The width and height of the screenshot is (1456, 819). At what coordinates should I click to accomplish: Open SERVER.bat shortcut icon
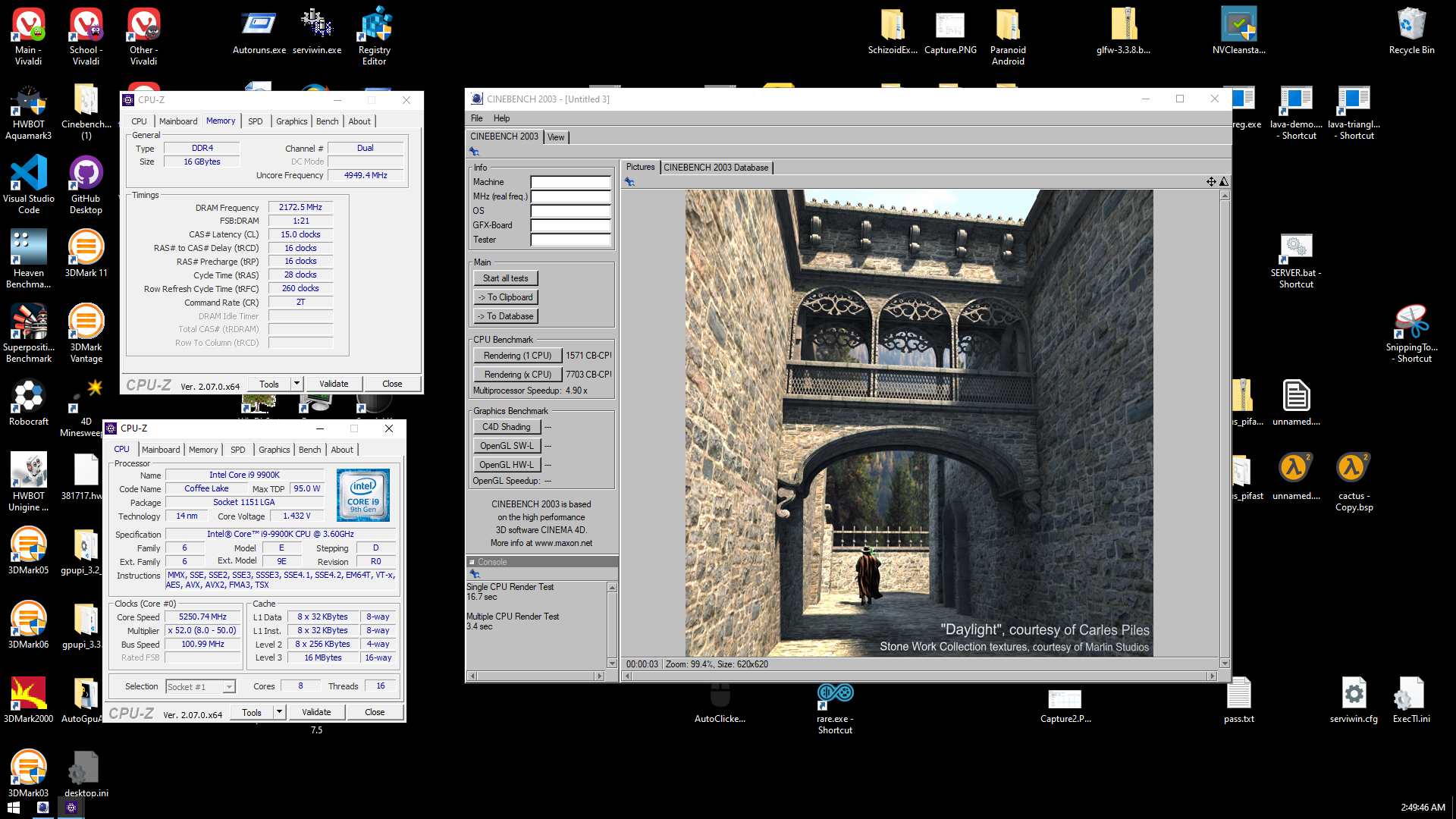point(1296,261)
